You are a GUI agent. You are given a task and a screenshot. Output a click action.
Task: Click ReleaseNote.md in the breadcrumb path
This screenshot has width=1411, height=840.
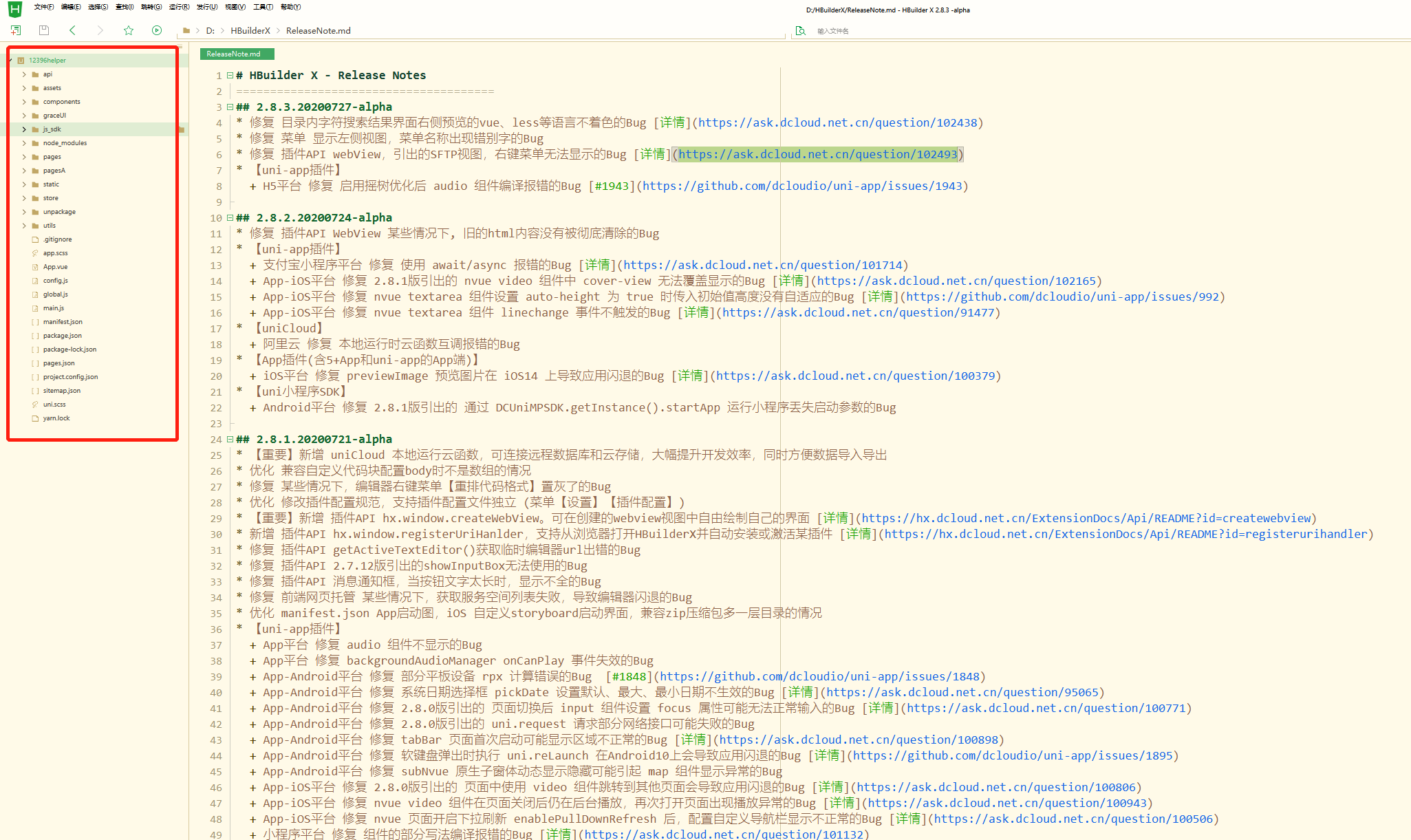[319, 31]
